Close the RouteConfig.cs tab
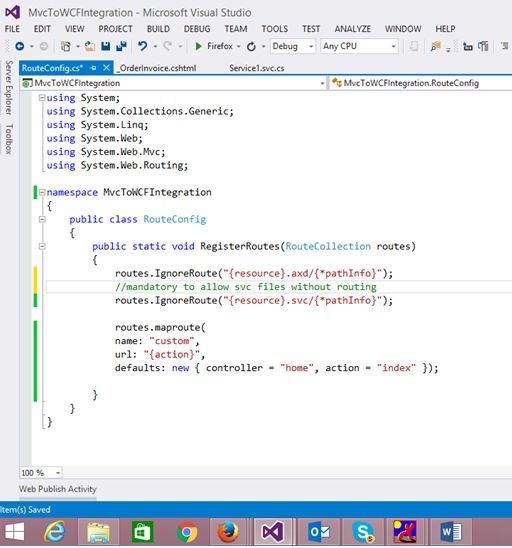 tap(106, 68)
